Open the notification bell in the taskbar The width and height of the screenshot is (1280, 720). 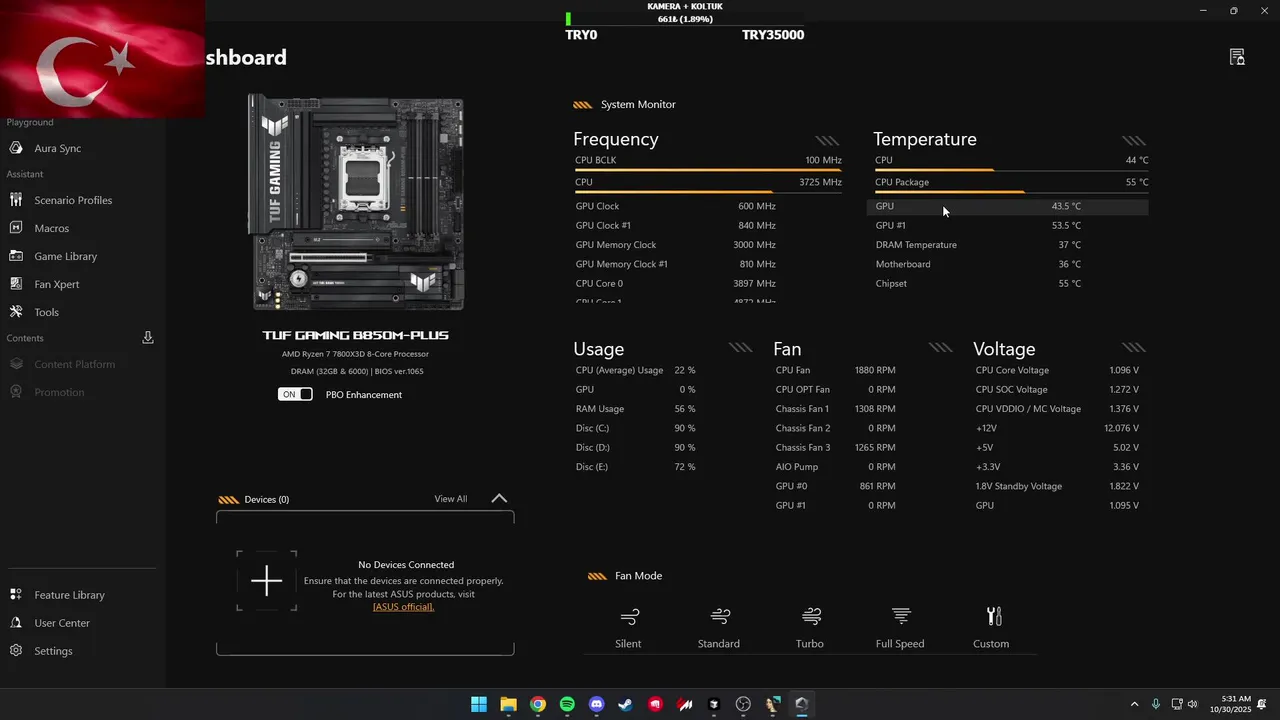[1262, 704]
